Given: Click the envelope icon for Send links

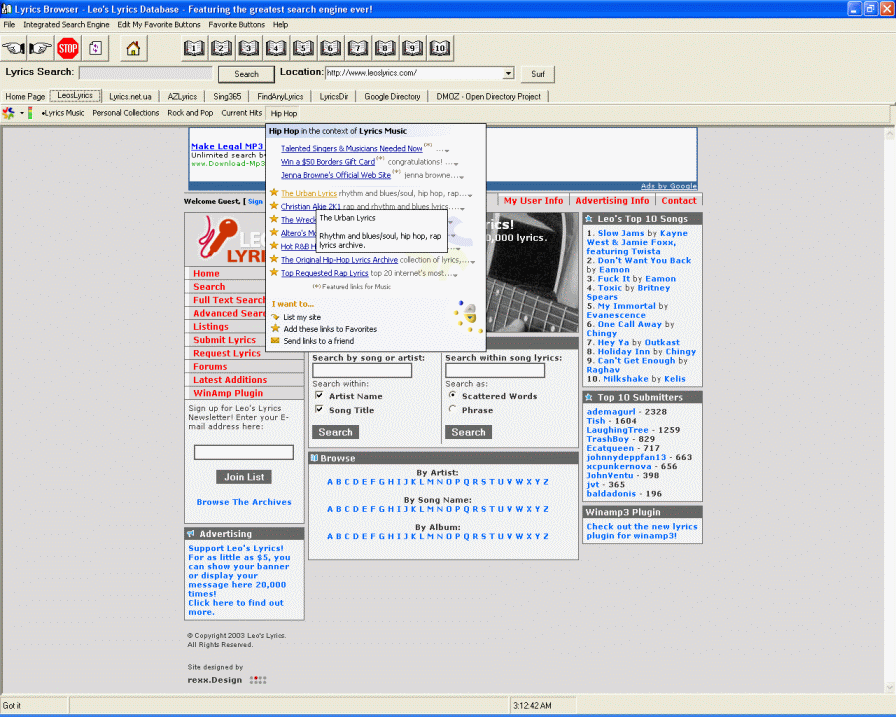Looking at the screenshot, I should click(x=275, y=341).
